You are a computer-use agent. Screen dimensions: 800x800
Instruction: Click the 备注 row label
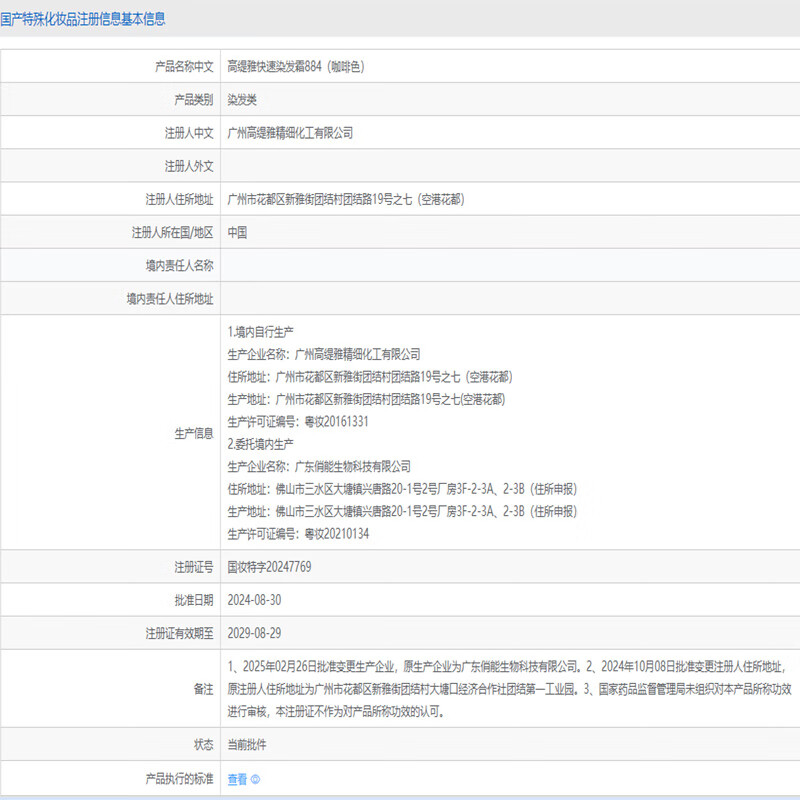(x=203, y=689)
